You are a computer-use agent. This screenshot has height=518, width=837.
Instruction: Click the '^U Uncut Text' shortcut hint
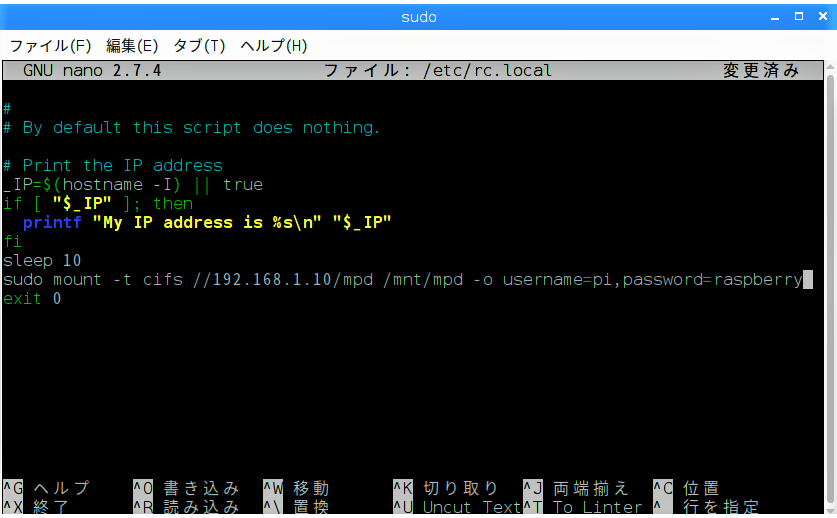[x=457, y=507]
